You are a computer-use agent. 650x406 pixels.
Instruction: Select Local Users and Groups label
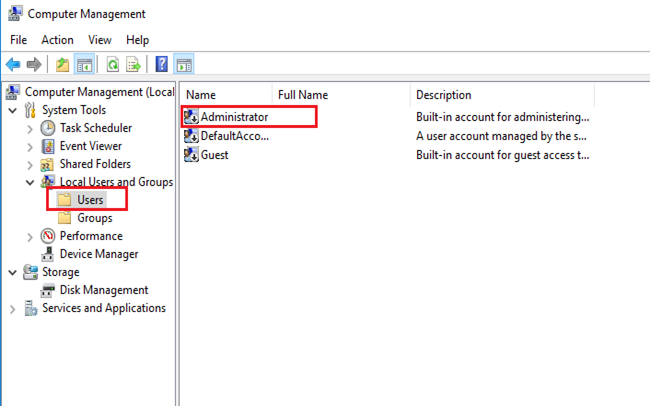pos(116,182)
